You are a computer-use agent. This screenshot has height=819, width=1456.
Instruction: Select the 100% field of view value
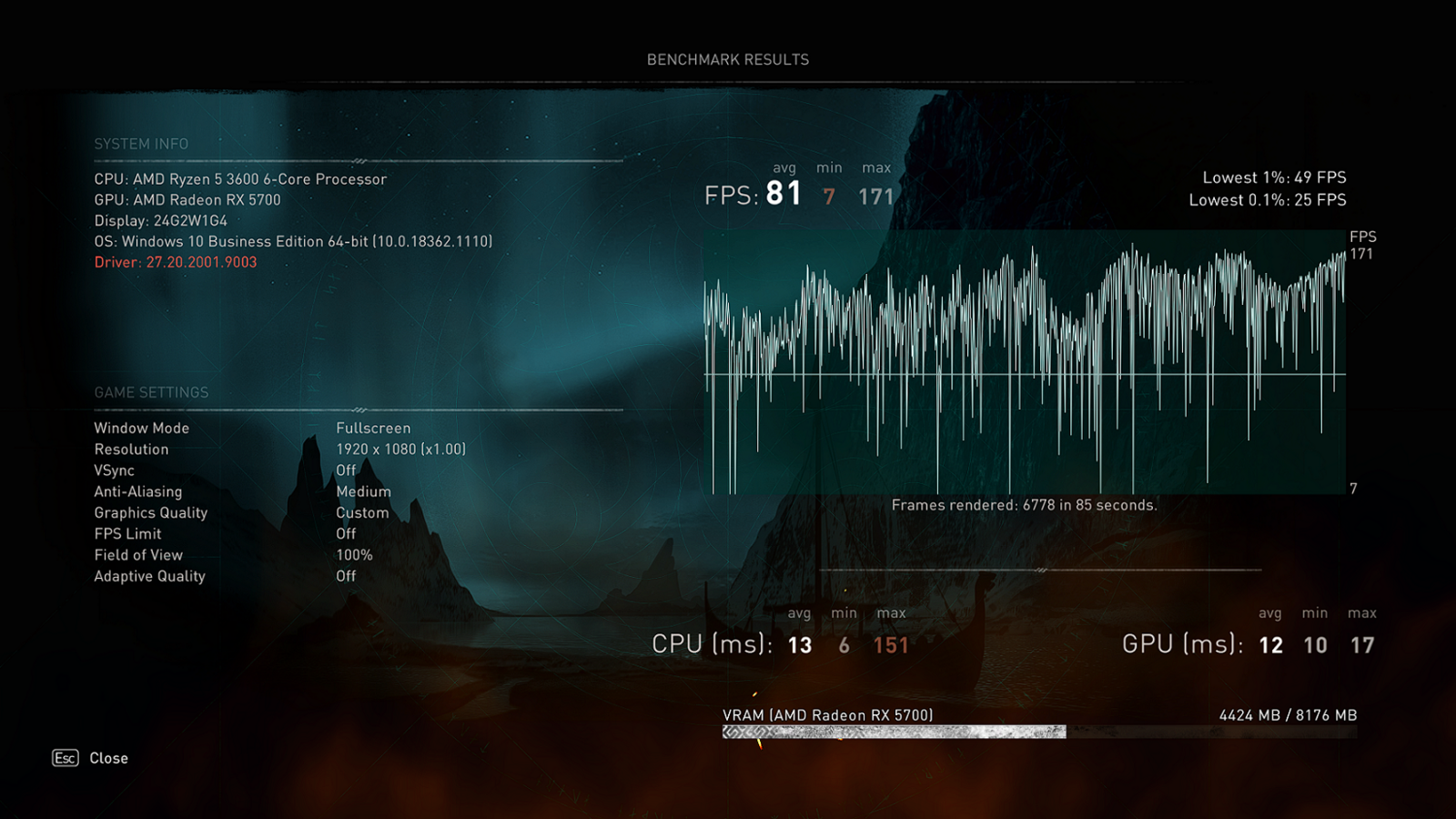[354, 555]
